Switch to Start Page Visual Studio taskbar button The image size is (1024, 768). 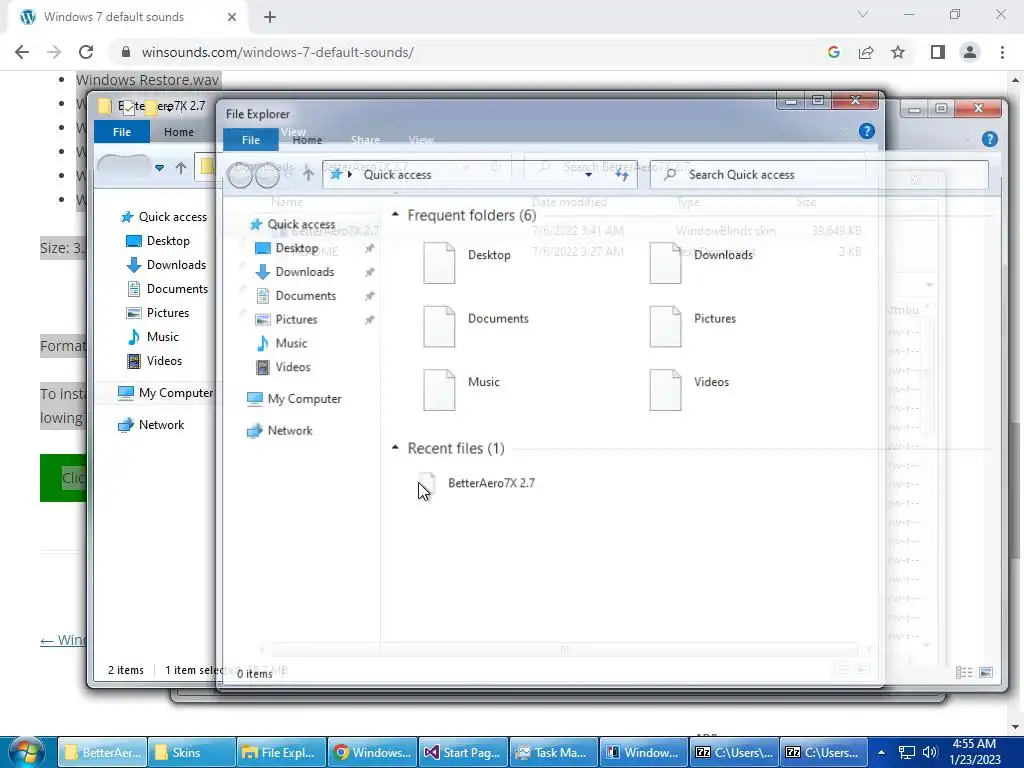click(464, 752)
